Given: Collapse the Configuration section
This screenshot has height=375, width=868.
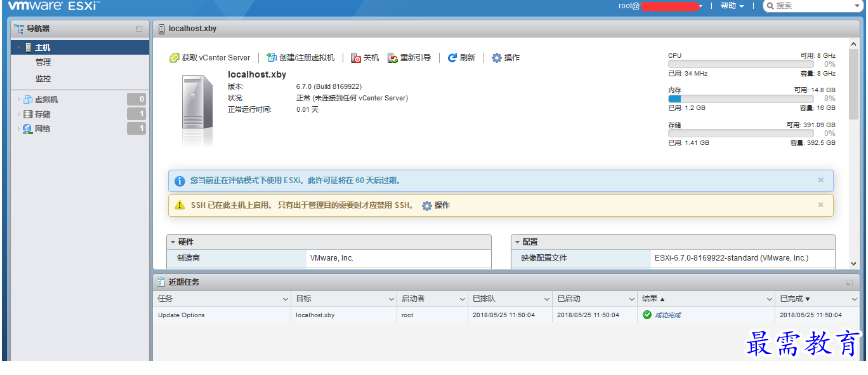Looking at the screenshot, I should (x=517, y=242).
